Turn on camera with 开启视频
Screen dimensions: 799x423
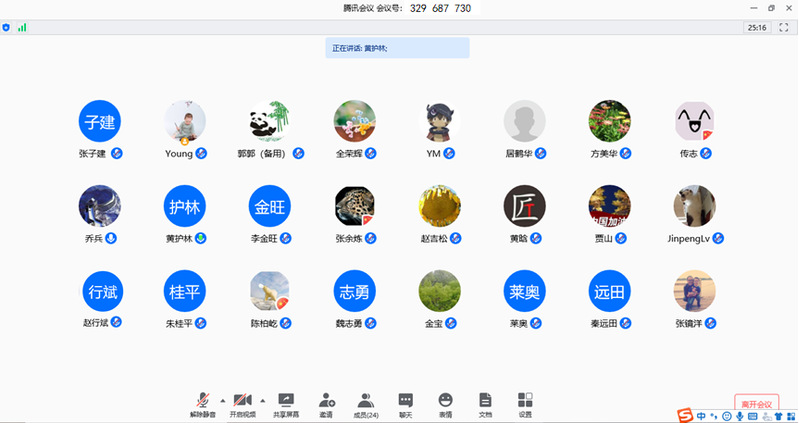pyautogui.click(x=243, y=402)
